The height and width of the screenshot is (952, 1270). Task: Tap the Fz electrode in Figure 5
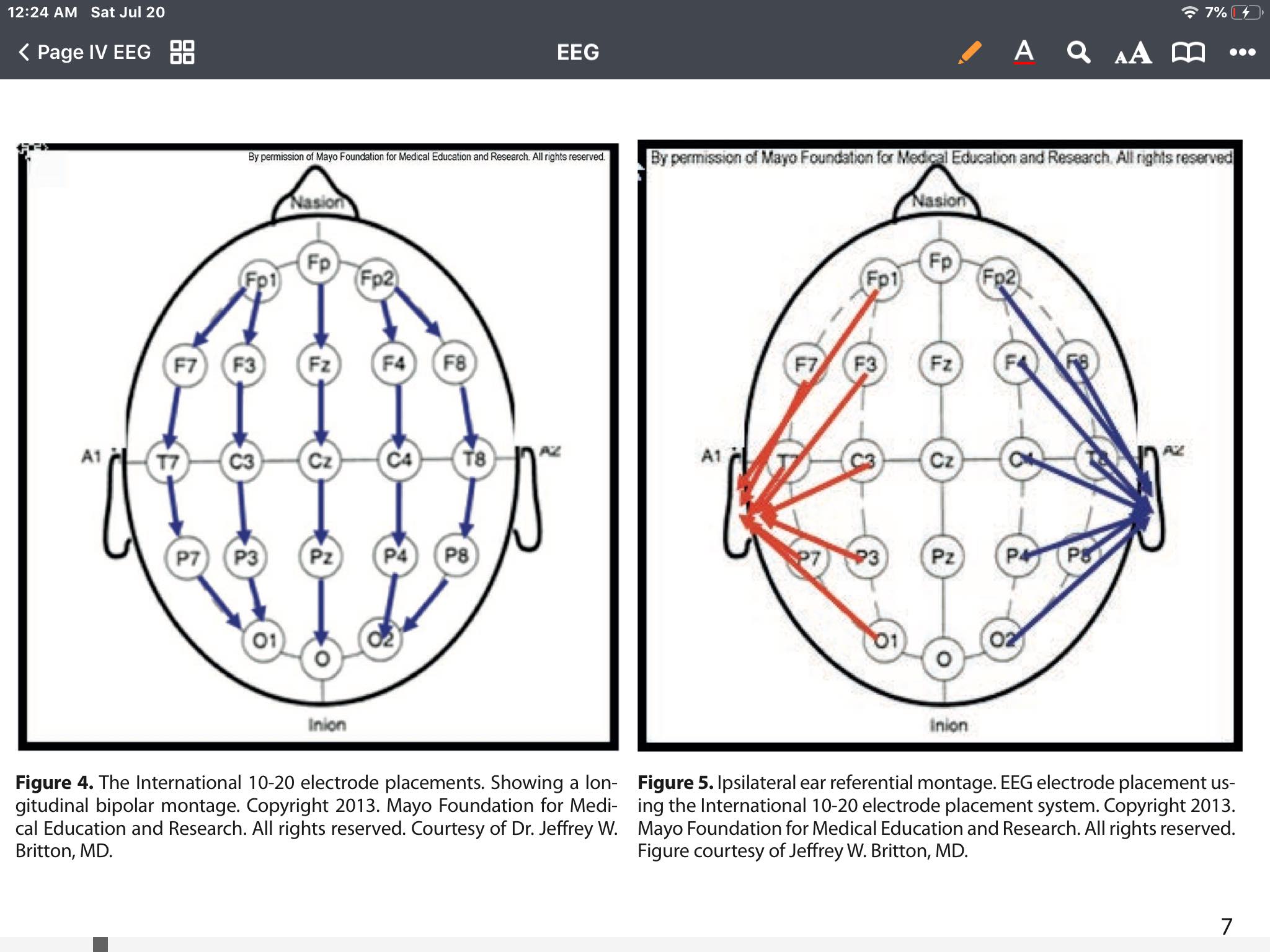pyautogui.click(x=941, y=363)
